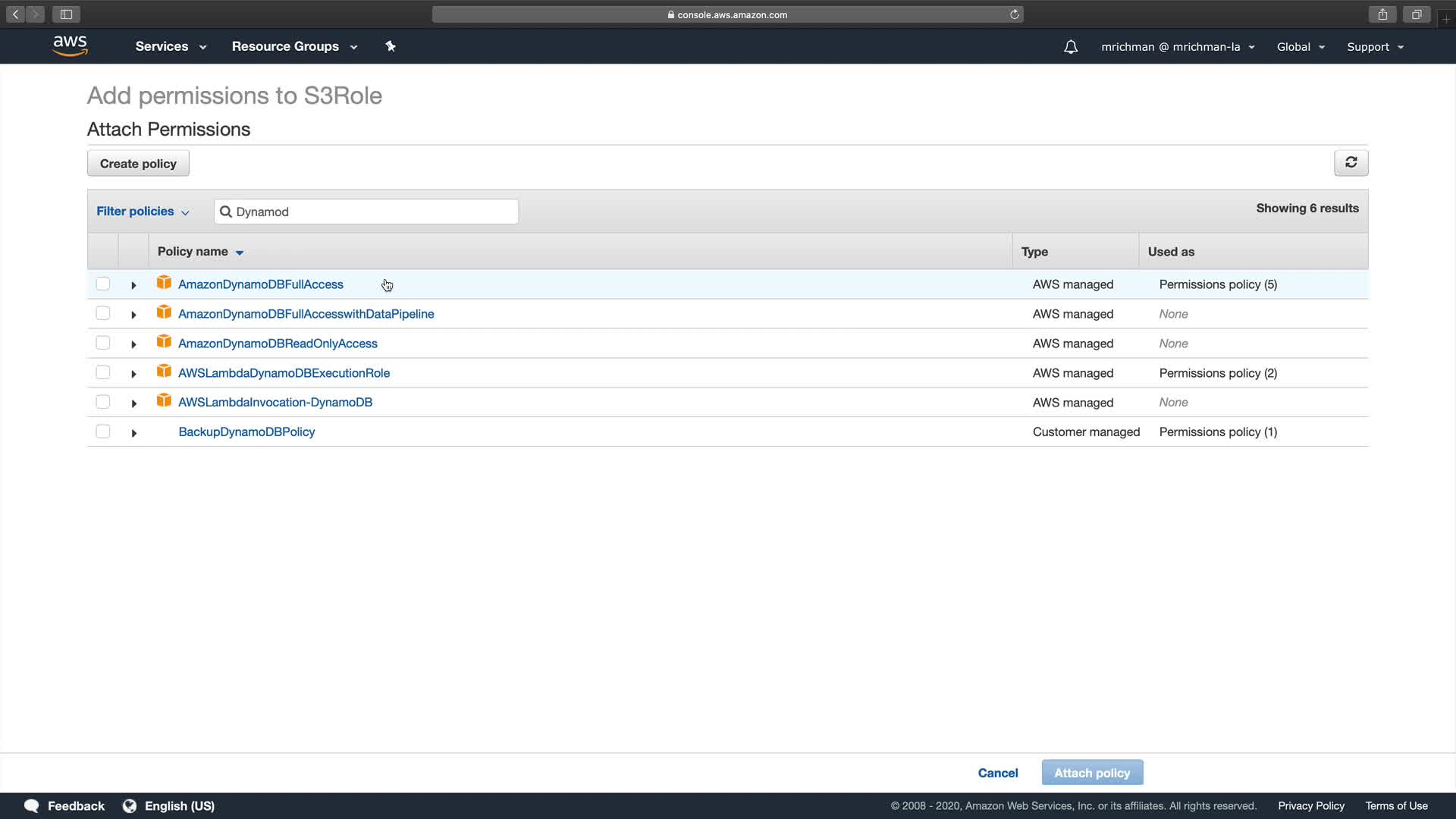Click the Cancel link
This screenshot has height=819, width=1456.
(997, 773)
